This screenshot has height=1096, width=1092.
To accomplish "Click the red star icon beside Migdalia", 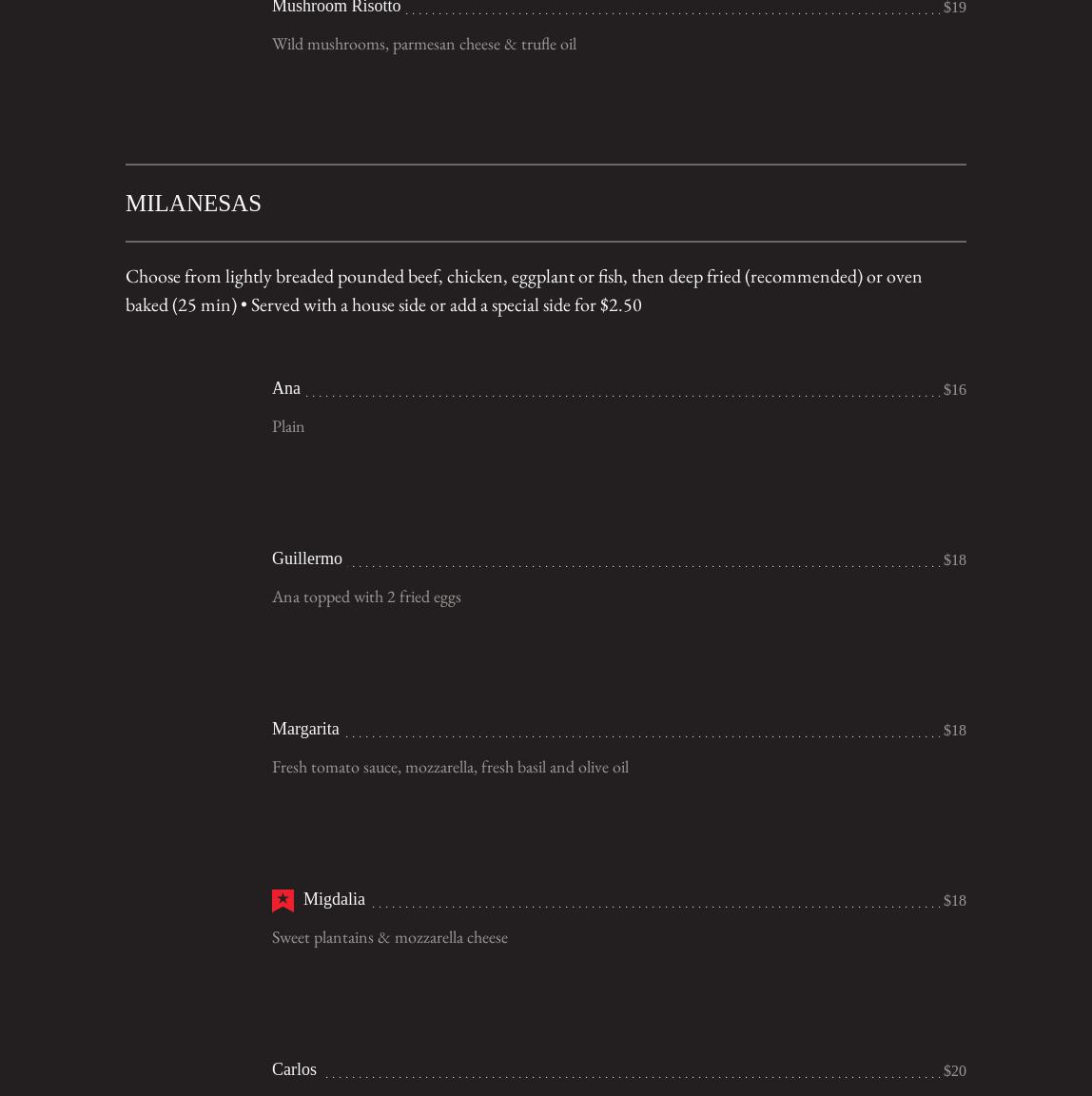I will point(283,900).
